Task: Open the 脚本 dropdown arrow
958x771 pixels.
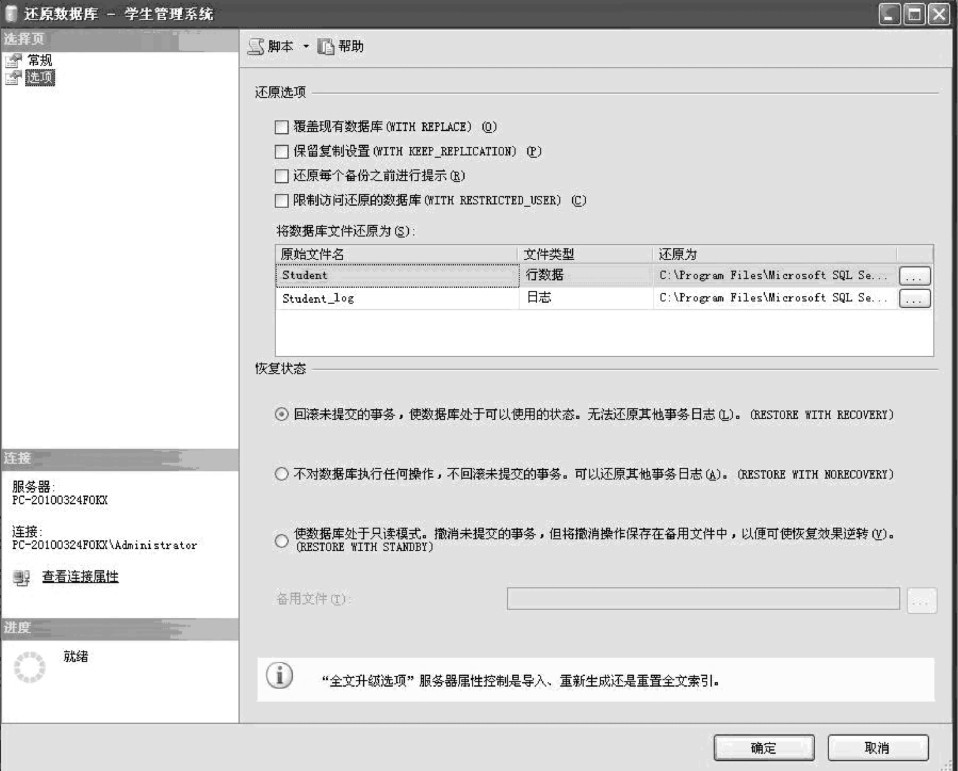Action: (306, 46)
